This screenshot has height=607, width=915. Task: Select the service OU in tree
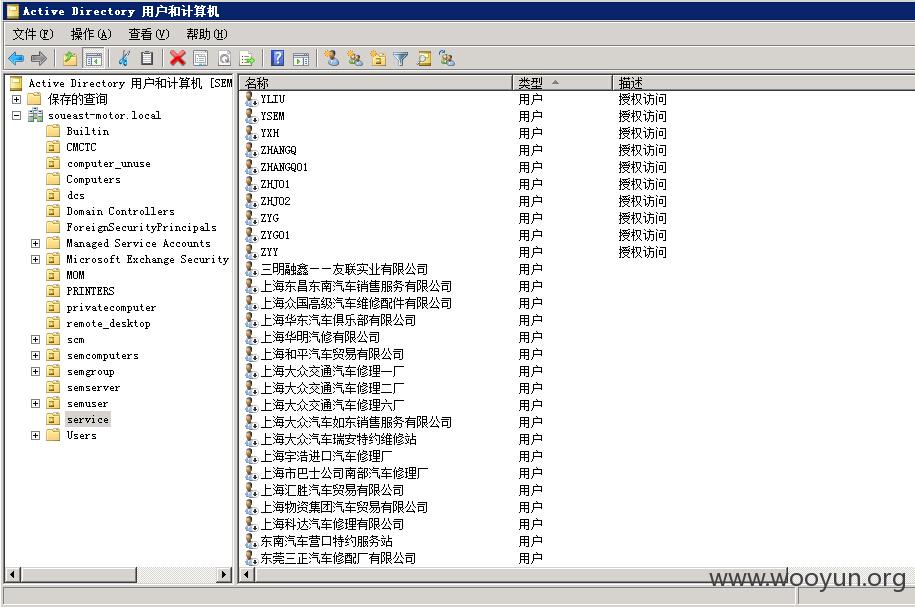pyautogui.click(x=88, y=419)
